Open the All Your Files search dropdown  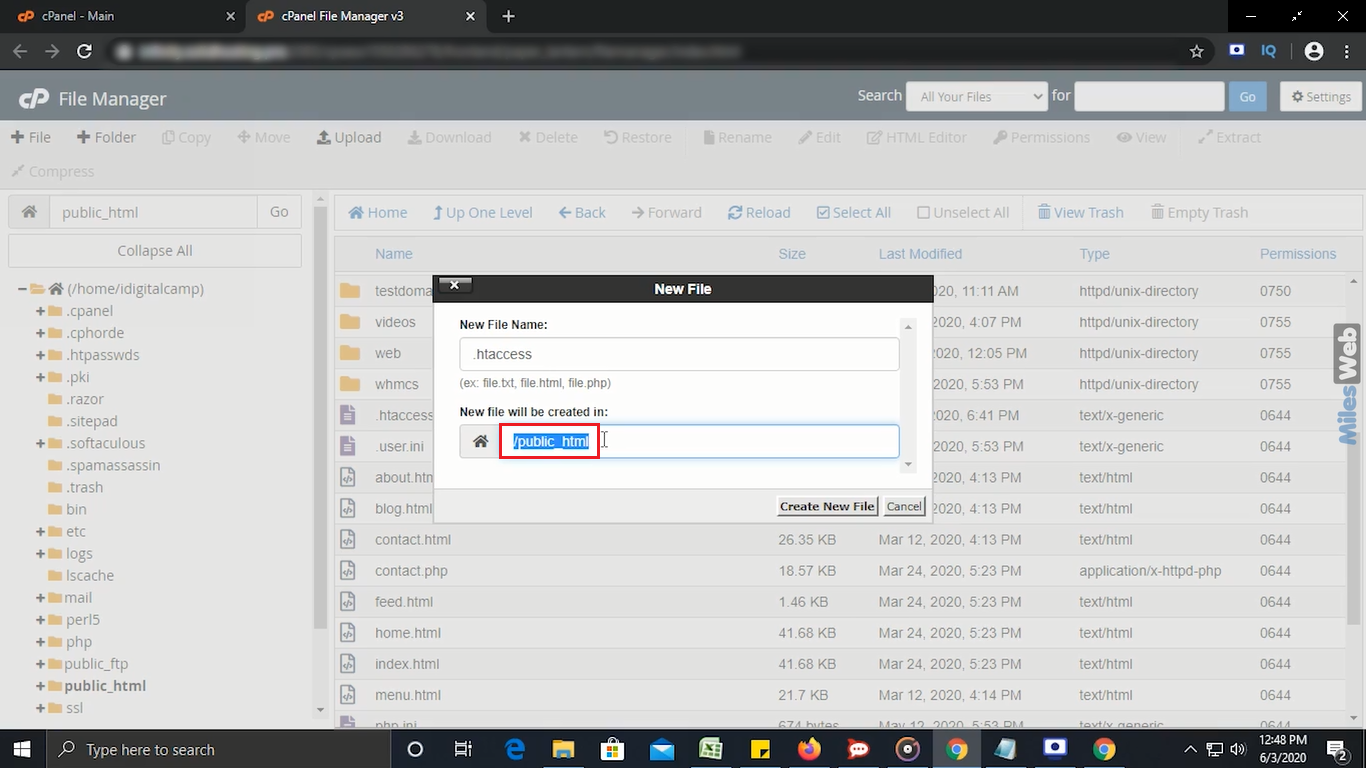[977, 97]
